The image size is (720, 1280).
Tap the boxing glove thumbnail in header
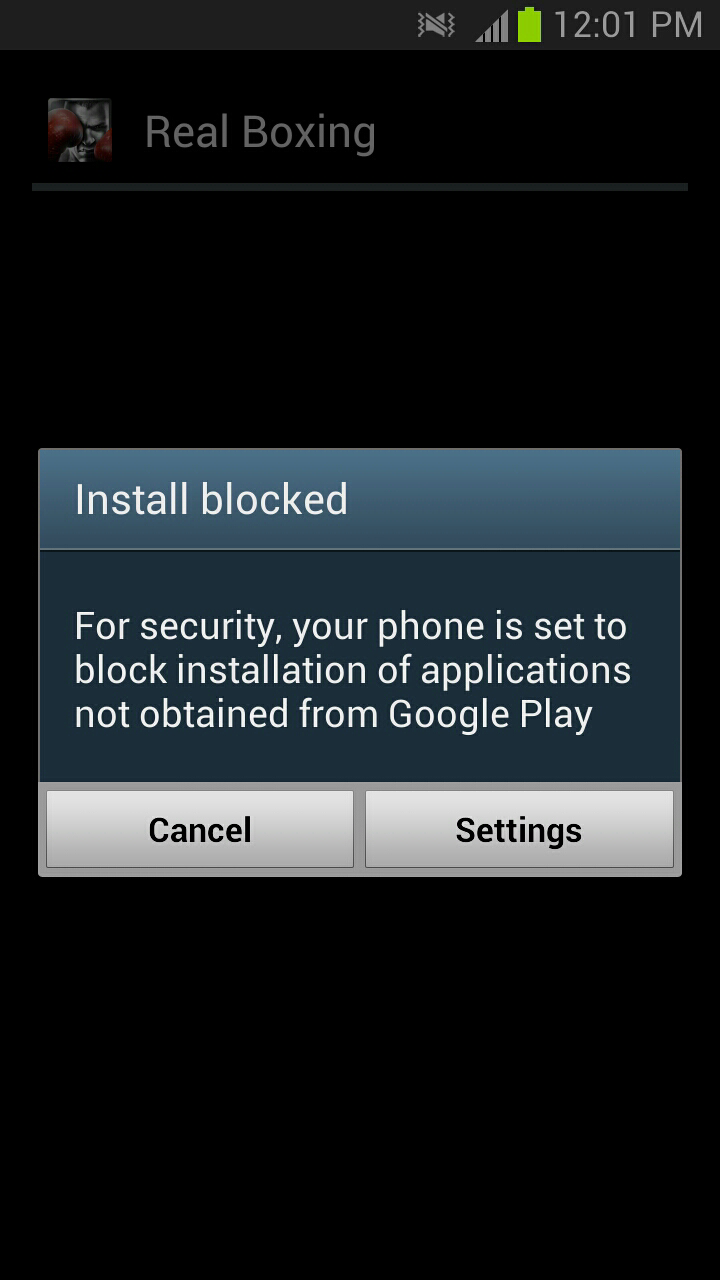79,131
